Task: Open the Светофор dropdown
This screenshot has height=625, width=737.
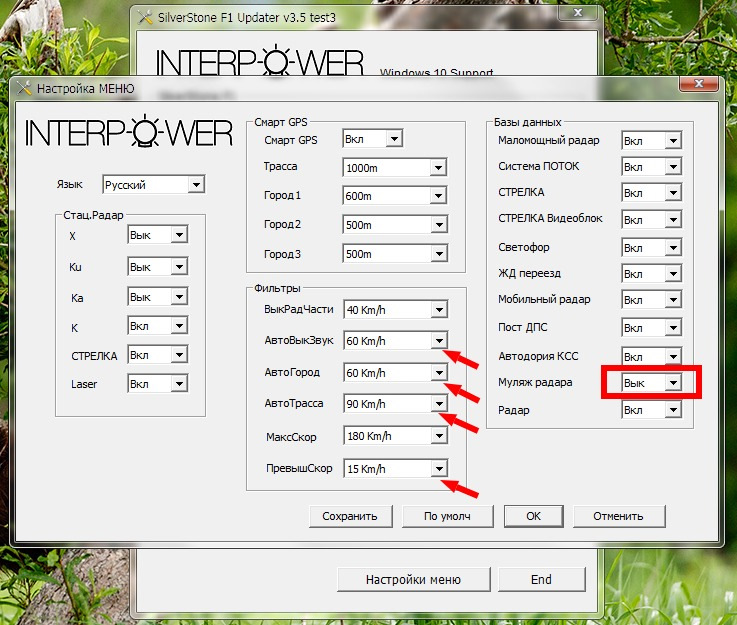Action: tap(651, 247)
